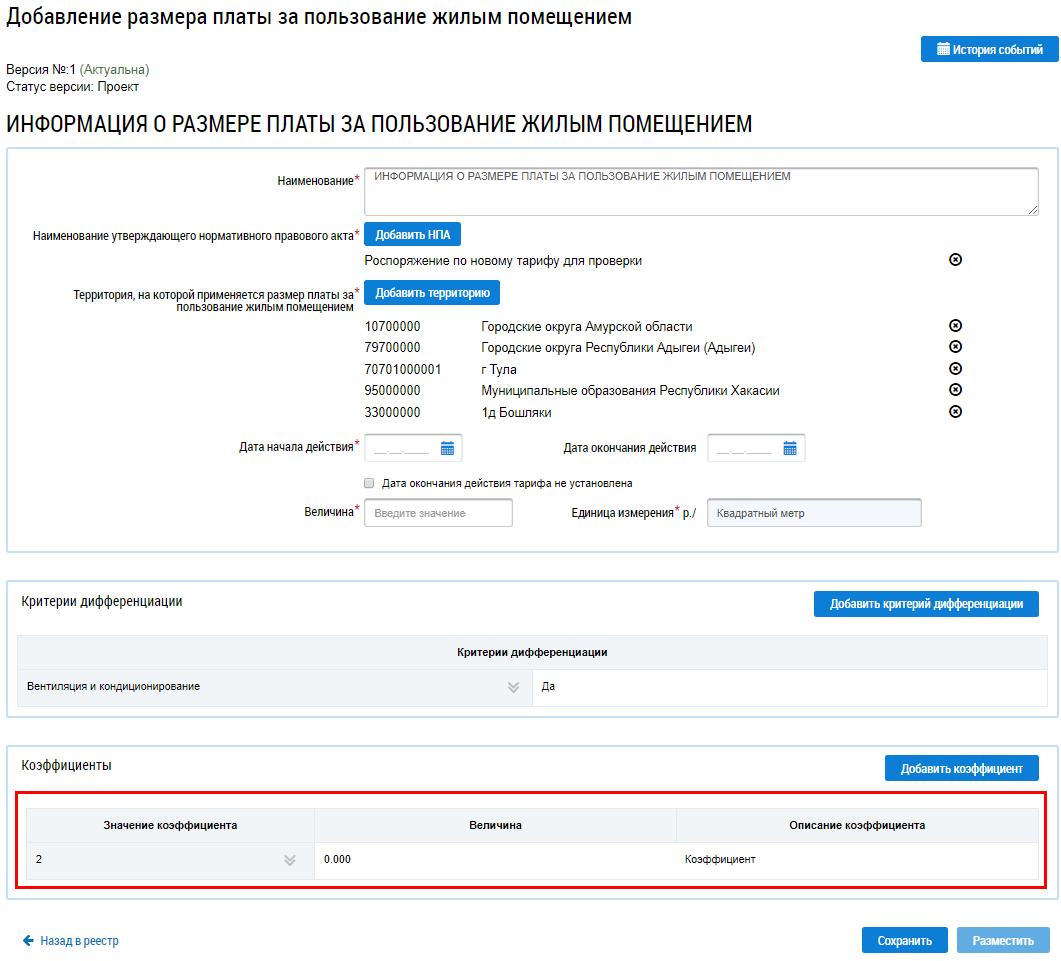Image resolution: width=1061 pixels, height=961 pixels.
Task: Click 'Городские округа Амурской области' text
Action: (x=587, y=327)
